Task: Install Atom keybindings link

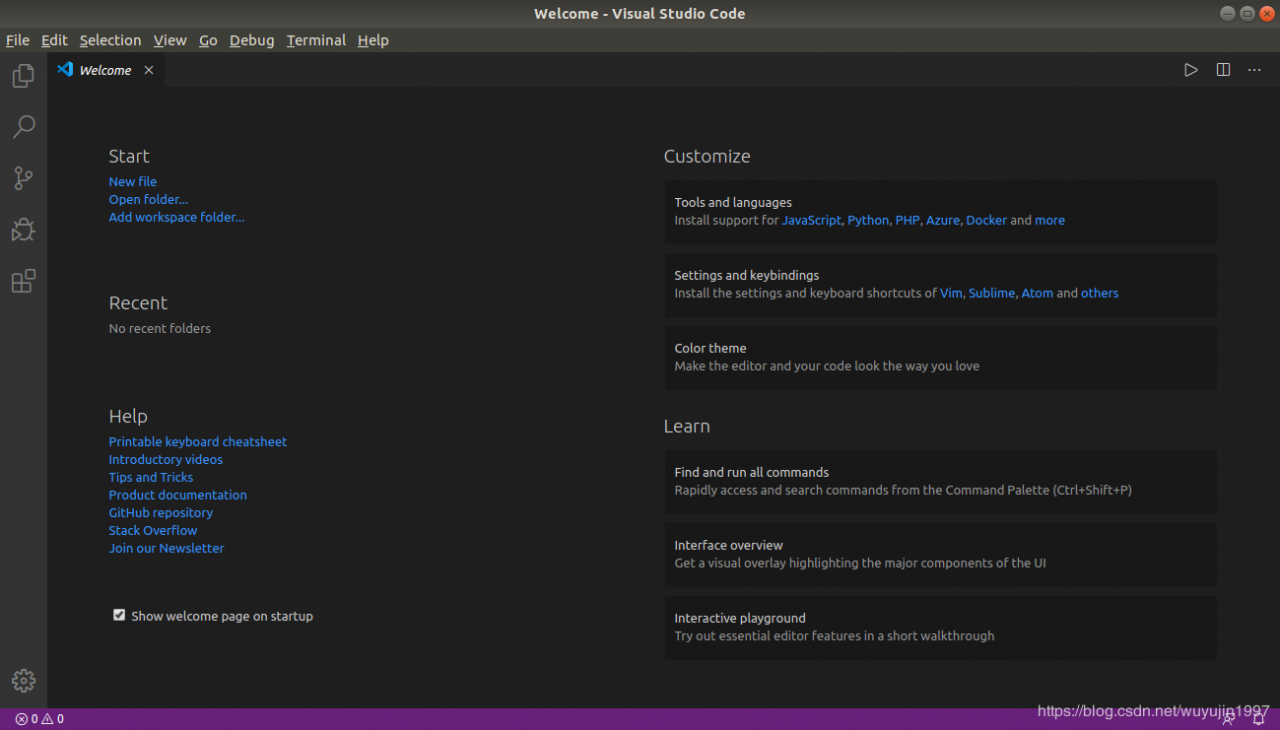Action: click(1037, 293)
